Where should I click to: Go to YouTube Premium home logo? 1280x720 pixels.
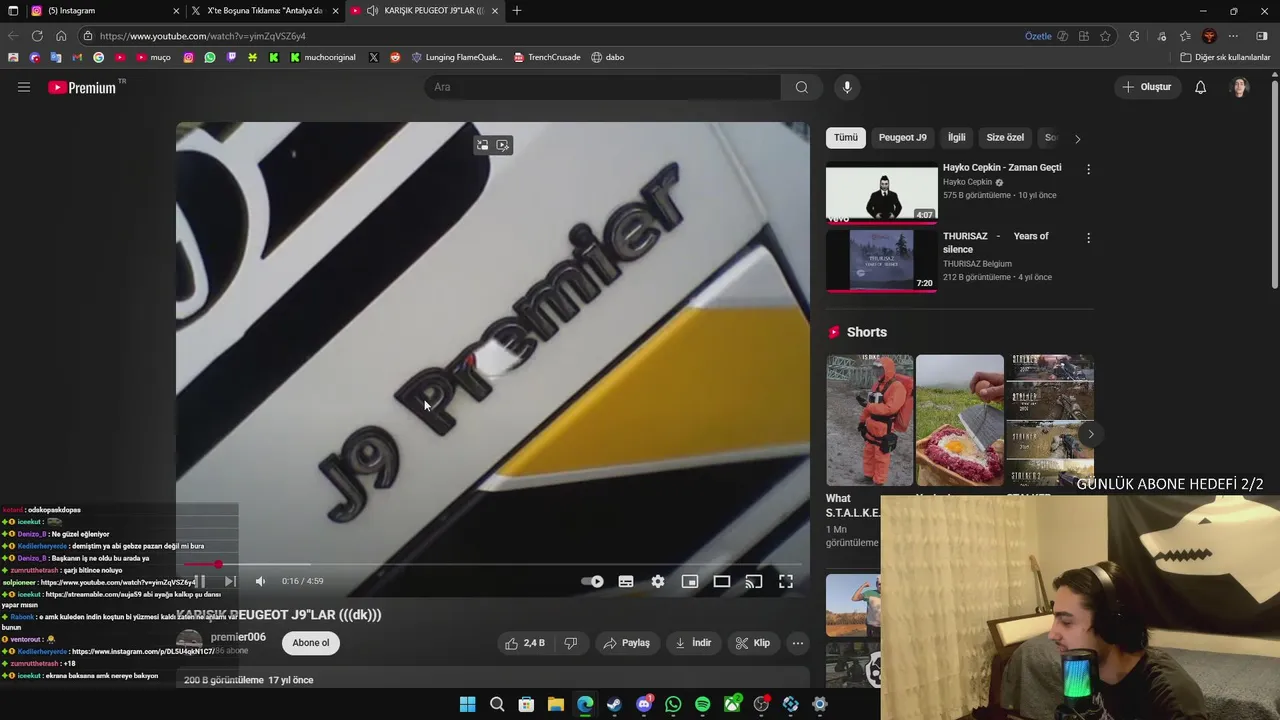pos(83,87)
